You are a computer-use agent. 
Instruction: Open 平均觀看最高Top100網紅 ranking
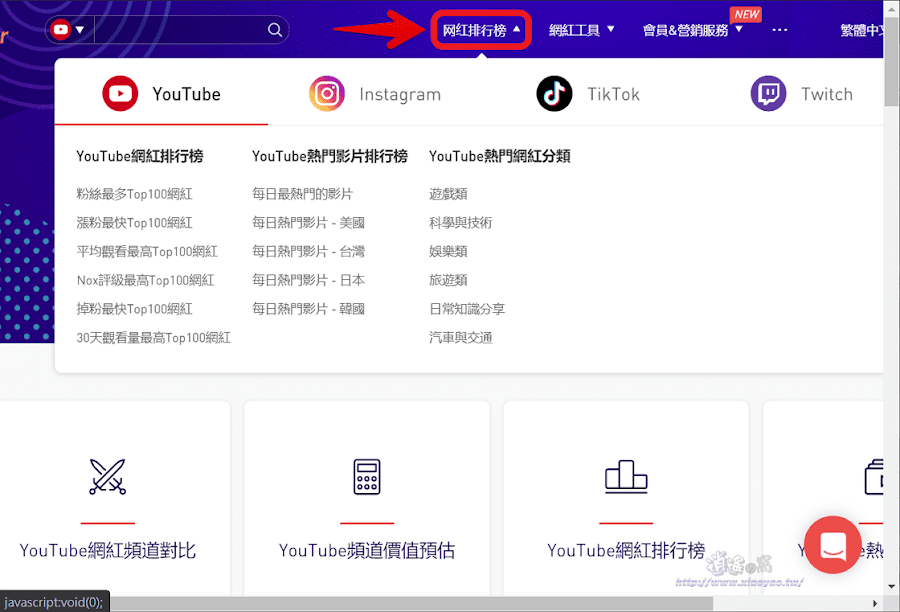147,251
